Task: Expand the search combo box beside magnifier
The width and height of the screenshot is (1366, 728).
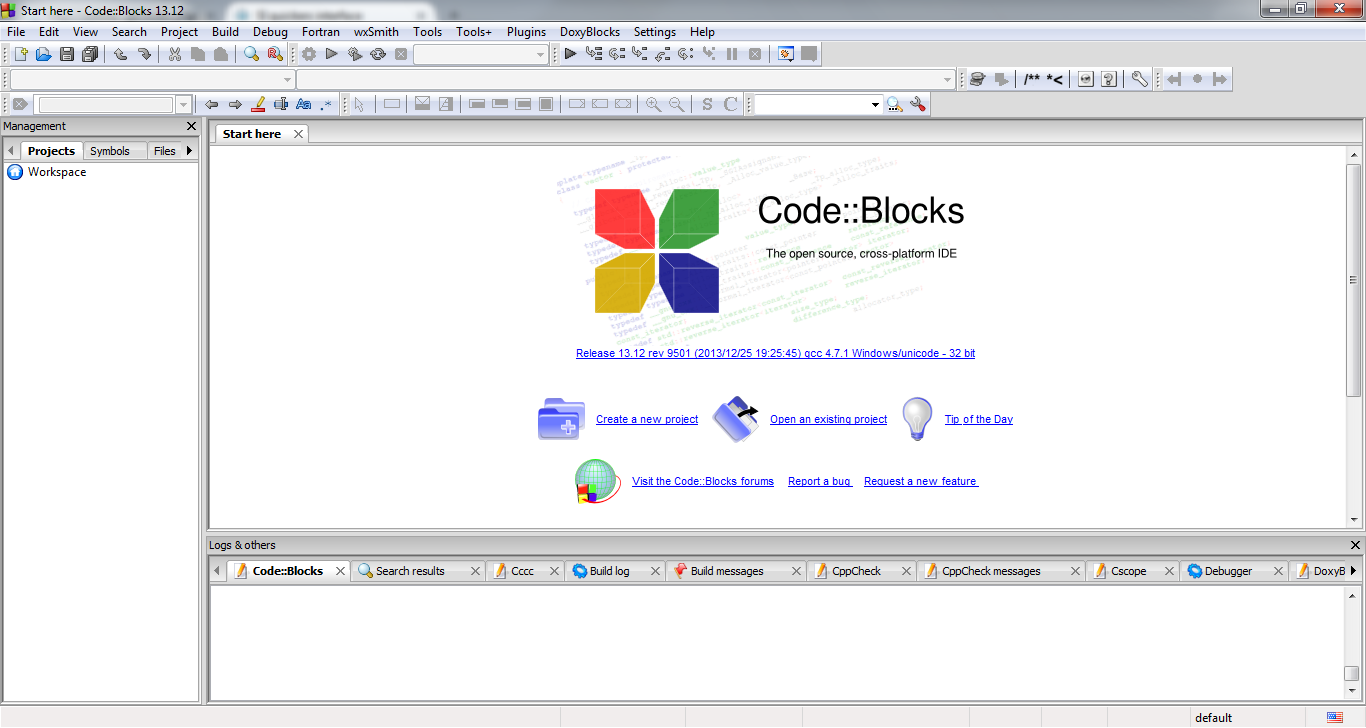Action: tap(875, 104)
